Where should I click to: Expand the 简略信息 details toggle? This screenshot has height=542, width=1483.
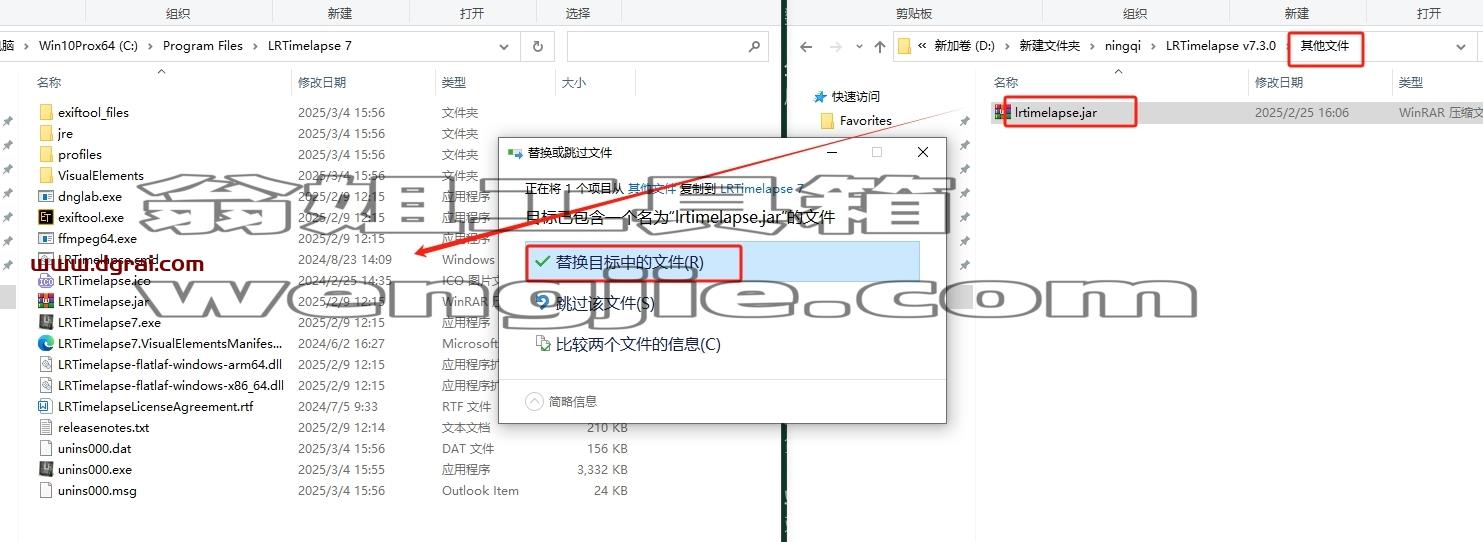point(535,401)
